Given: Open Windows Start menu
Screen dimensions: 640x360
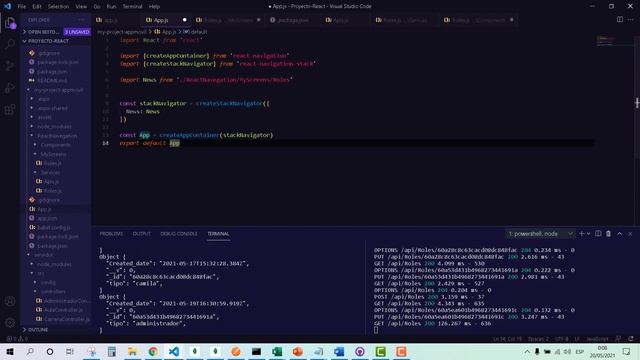Looking at the screenshot, I should (x=9, y=351).
